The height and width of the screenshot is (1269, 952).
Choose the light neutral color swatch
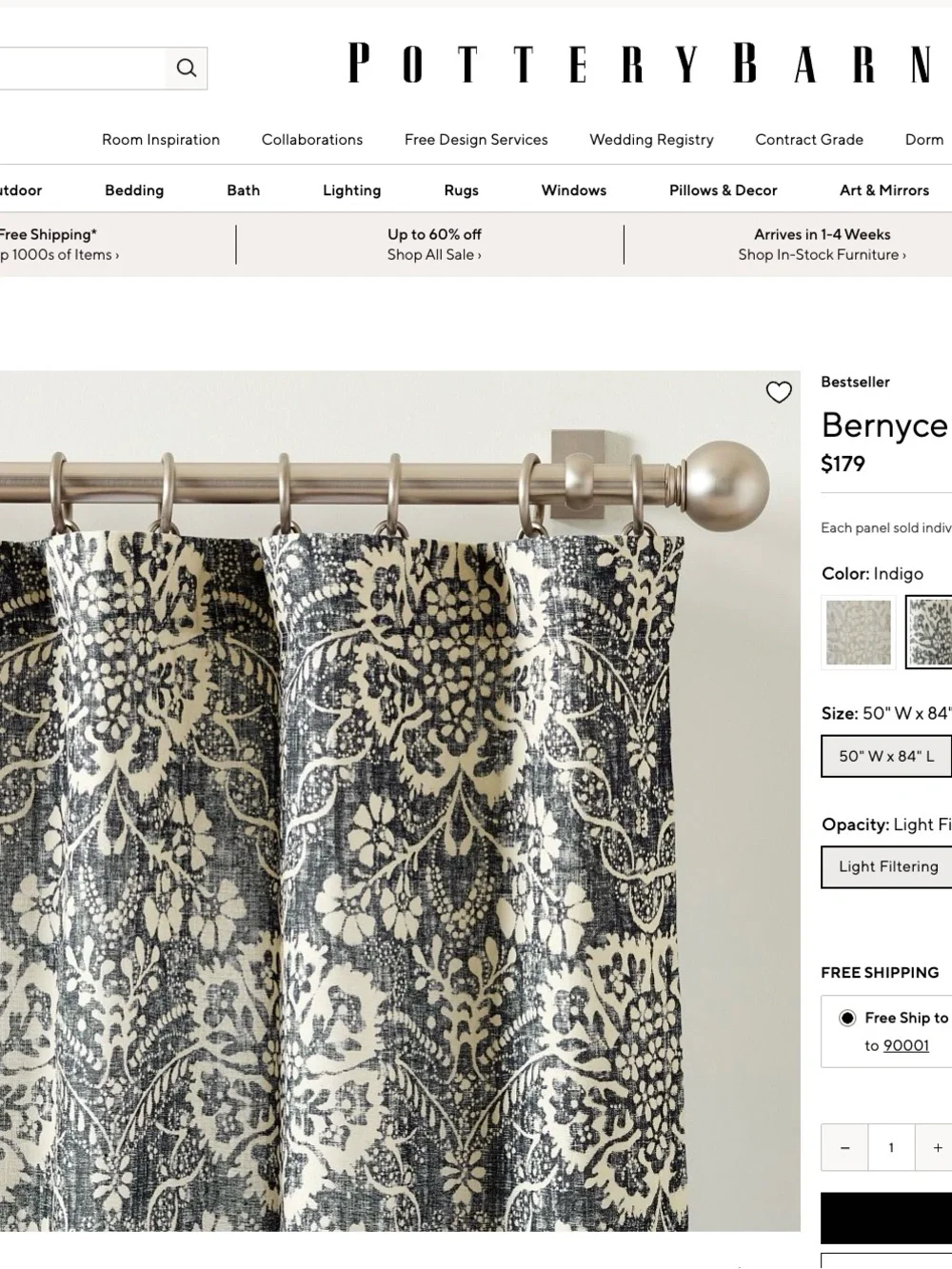tap(859, 633)
